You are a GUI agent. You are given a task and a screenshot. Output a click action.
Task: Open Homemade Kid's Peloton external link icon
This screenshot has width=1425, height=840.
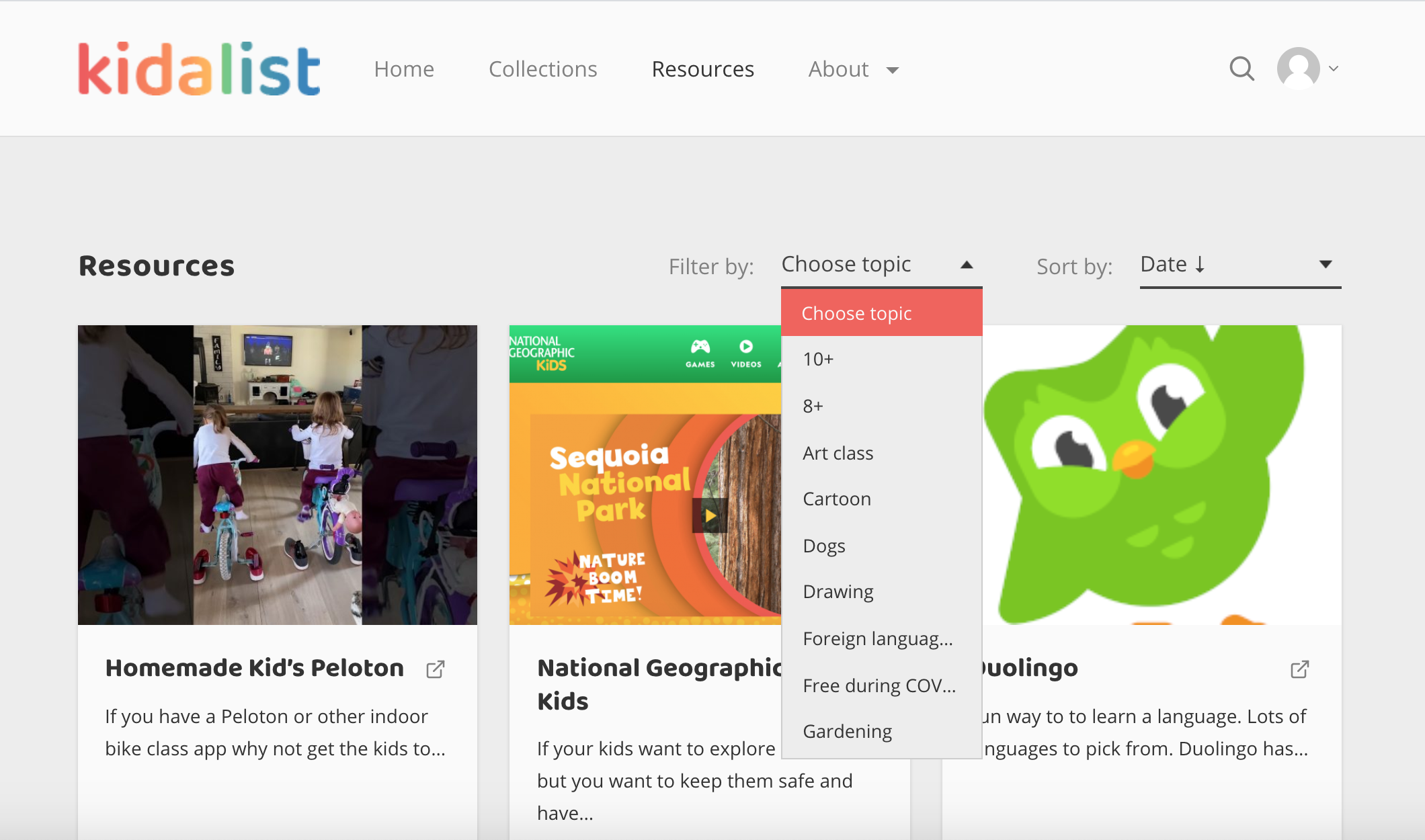tap(436, 669)
